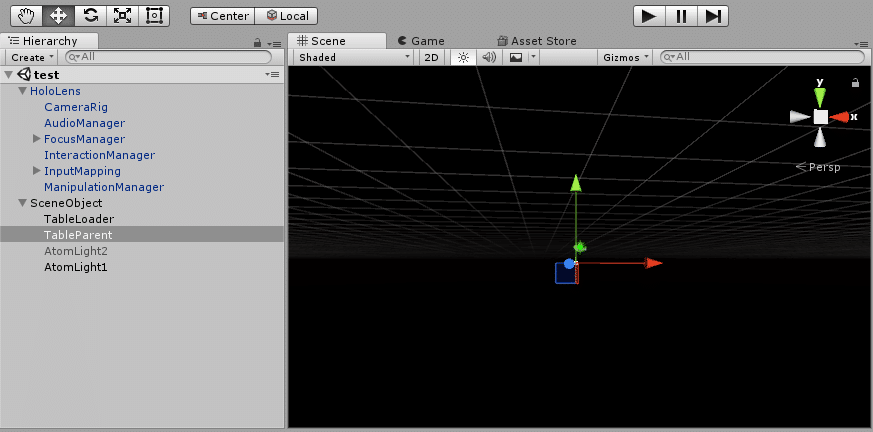Select SceneObject in hierarchy
The width and height of the screenshot is (873, 432).
tap(66, 203)
